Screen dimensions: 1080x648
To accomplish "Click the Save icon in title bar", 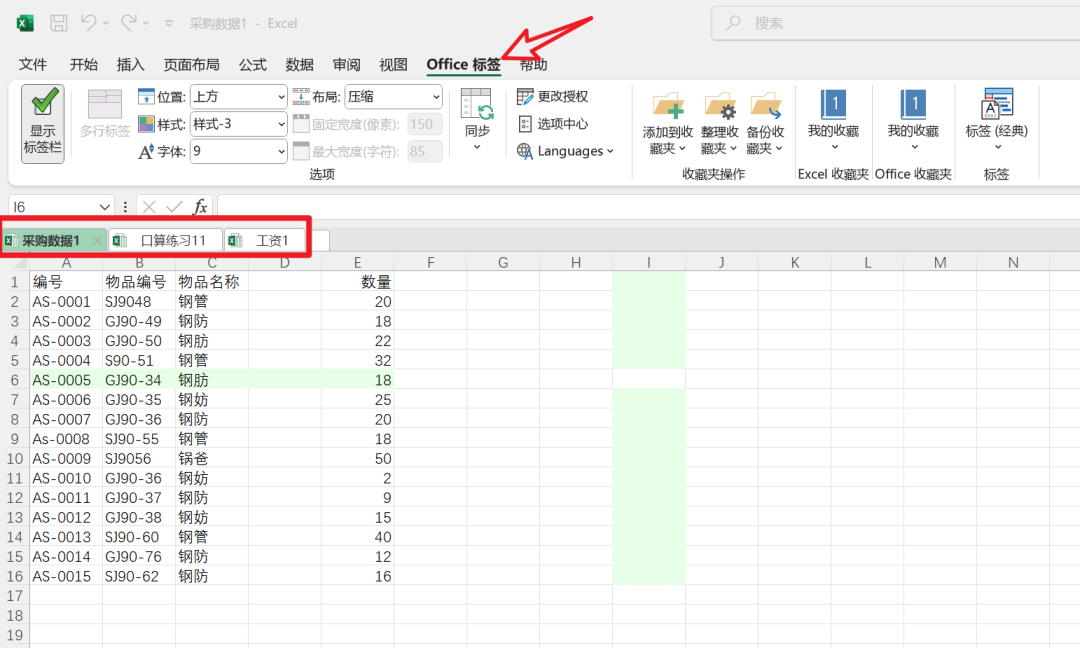I will (59, 23).
